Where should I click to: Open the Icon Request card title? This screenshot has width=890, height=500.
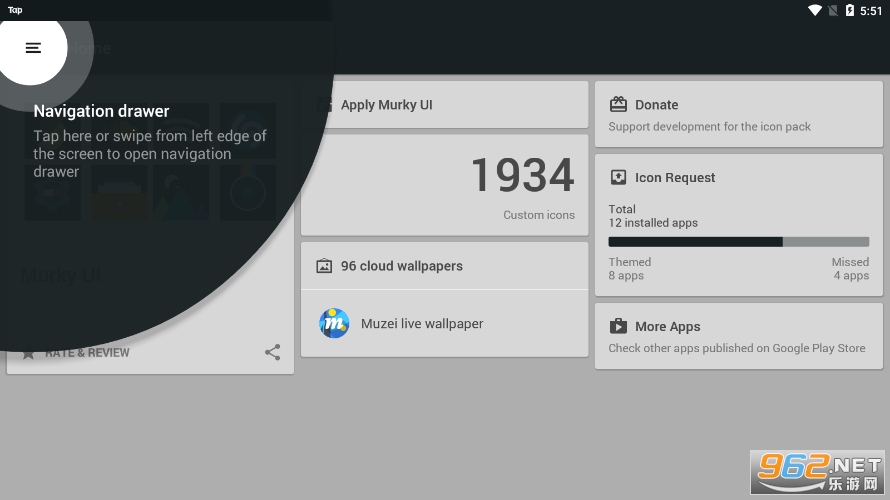pos(675,178)
